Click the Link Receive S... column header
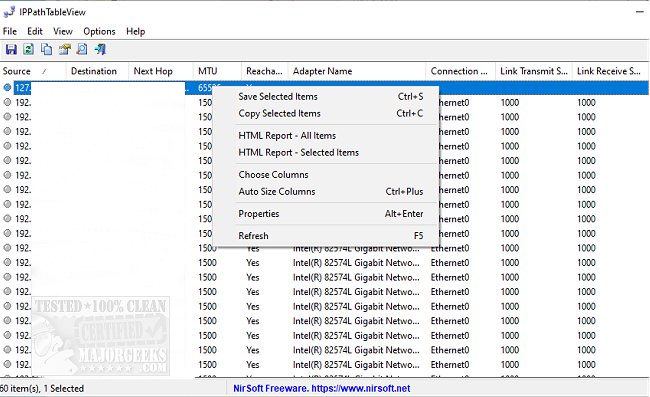The image size is (650, 397). 610,71
